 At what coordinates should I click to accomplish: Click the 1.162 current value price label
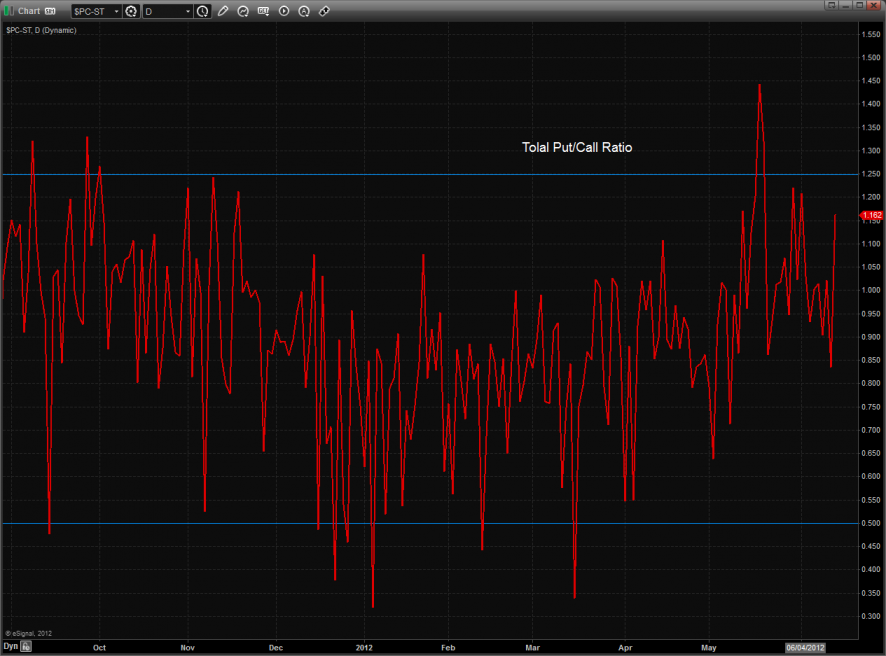pyautogui.click(x=870, y=215)
